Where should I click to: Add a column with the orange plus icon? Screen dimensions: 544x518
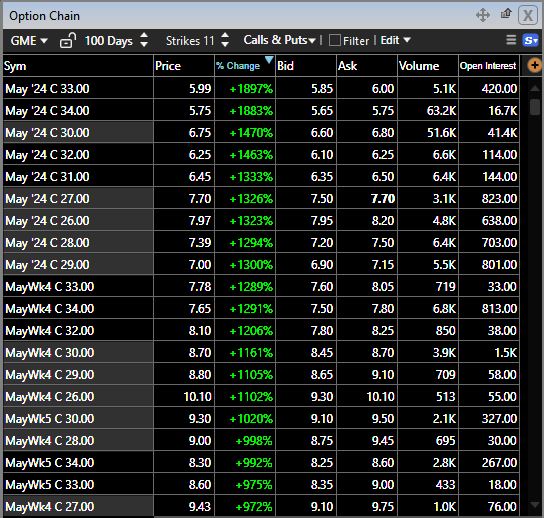534,65
